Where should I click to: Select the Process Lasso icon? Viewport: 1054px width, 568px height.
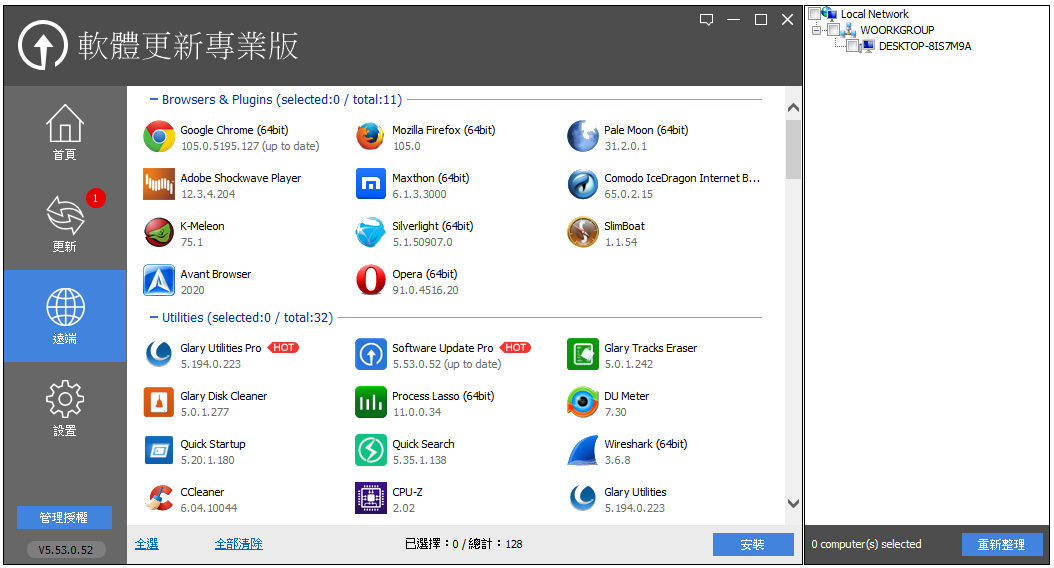pyautogui.click(x=370, y=403)
